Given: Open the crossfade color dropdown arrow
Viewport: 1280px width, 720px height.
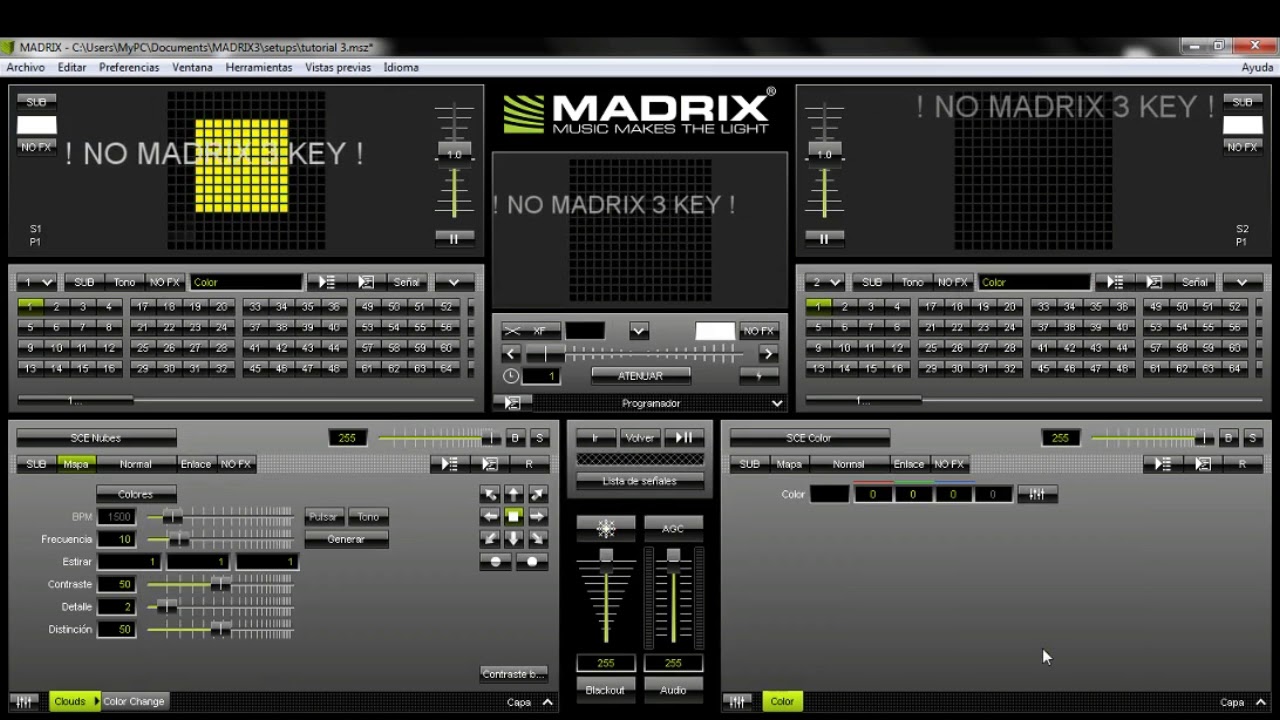Looking at the screenshot, I should (x=639, y=331).
